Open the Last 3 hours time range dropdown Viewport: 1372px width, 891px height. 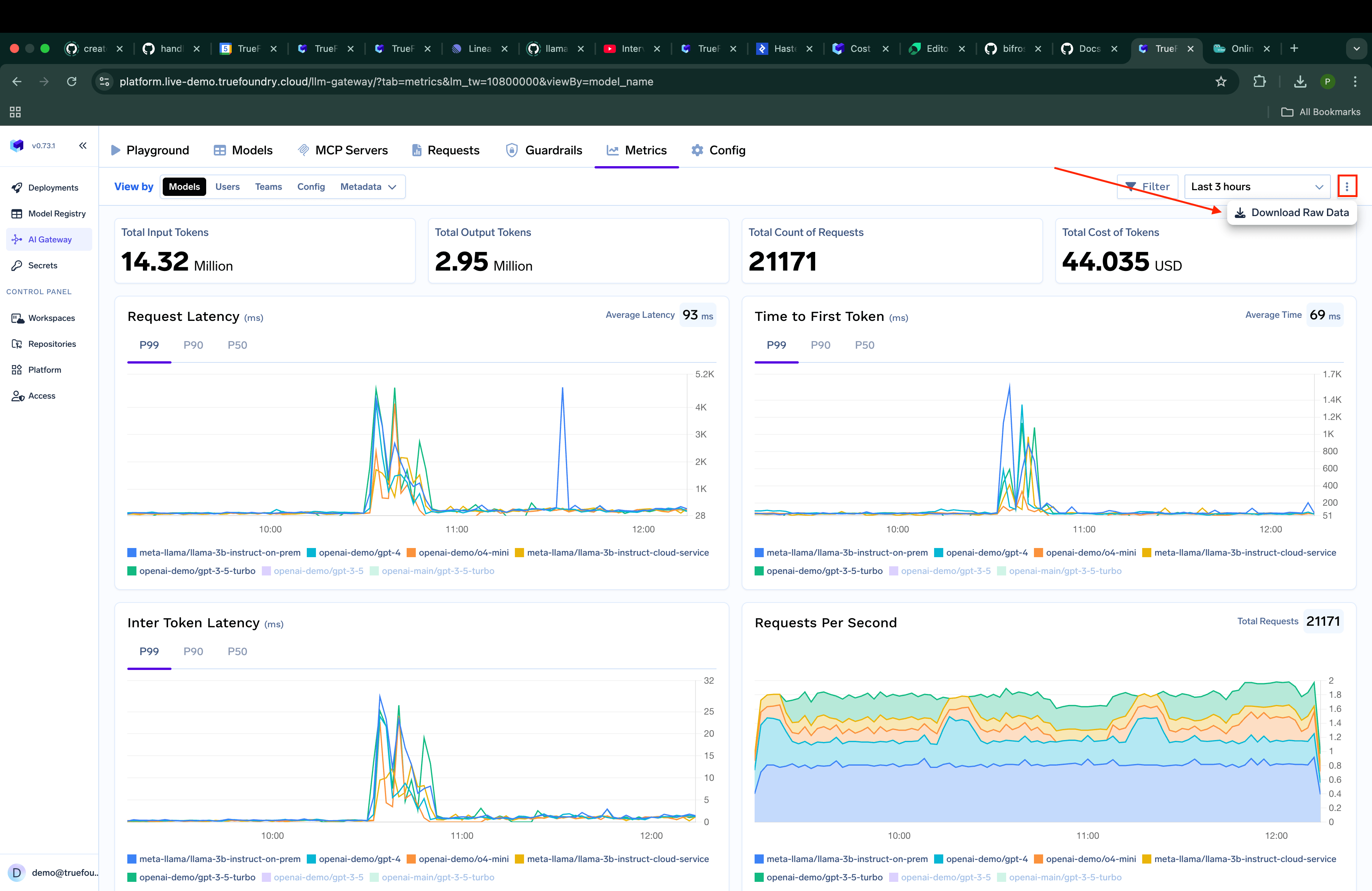[1257, 187]
